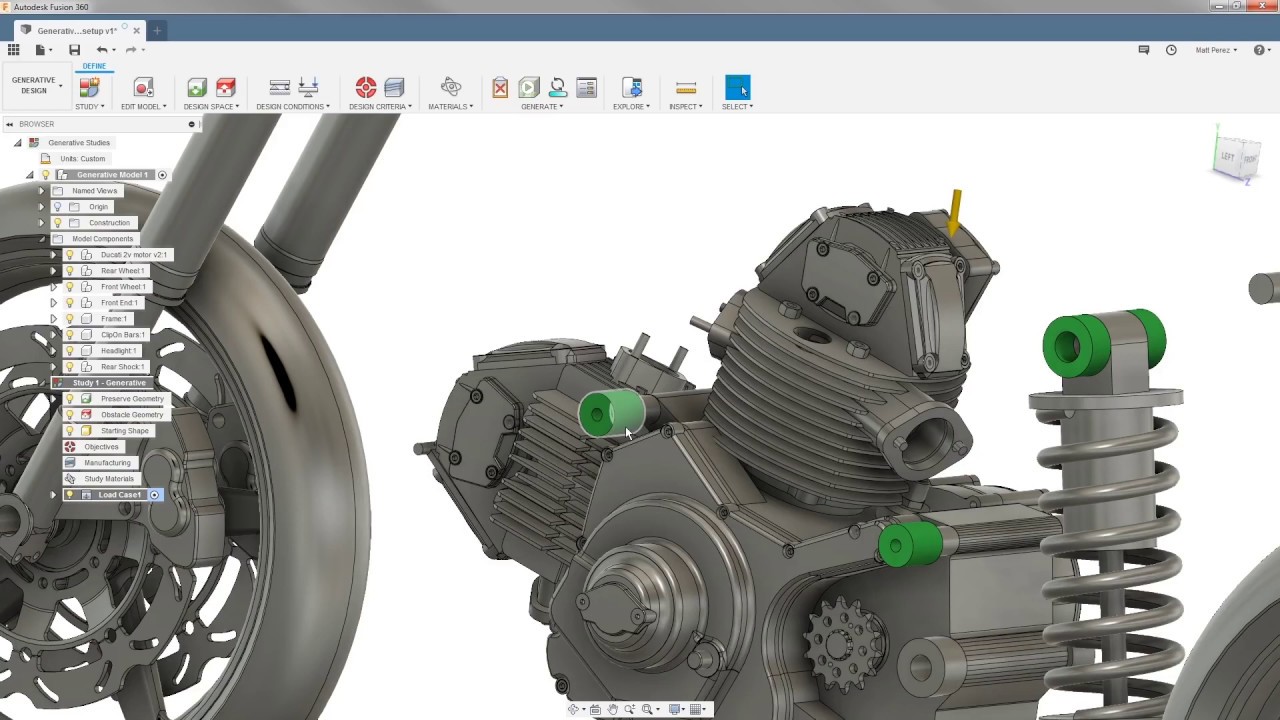Screen dimensions: 1280x720
Task: Expand the Named Views folder
Action: [41, 191]
